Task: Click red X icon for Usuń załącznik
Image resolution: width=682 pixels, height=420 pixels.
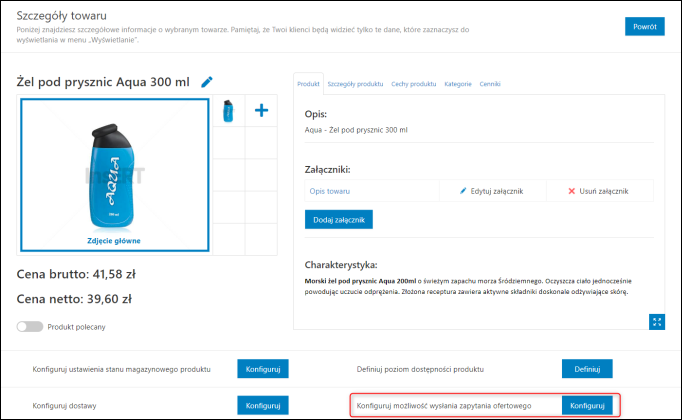Action: [572, 191]
